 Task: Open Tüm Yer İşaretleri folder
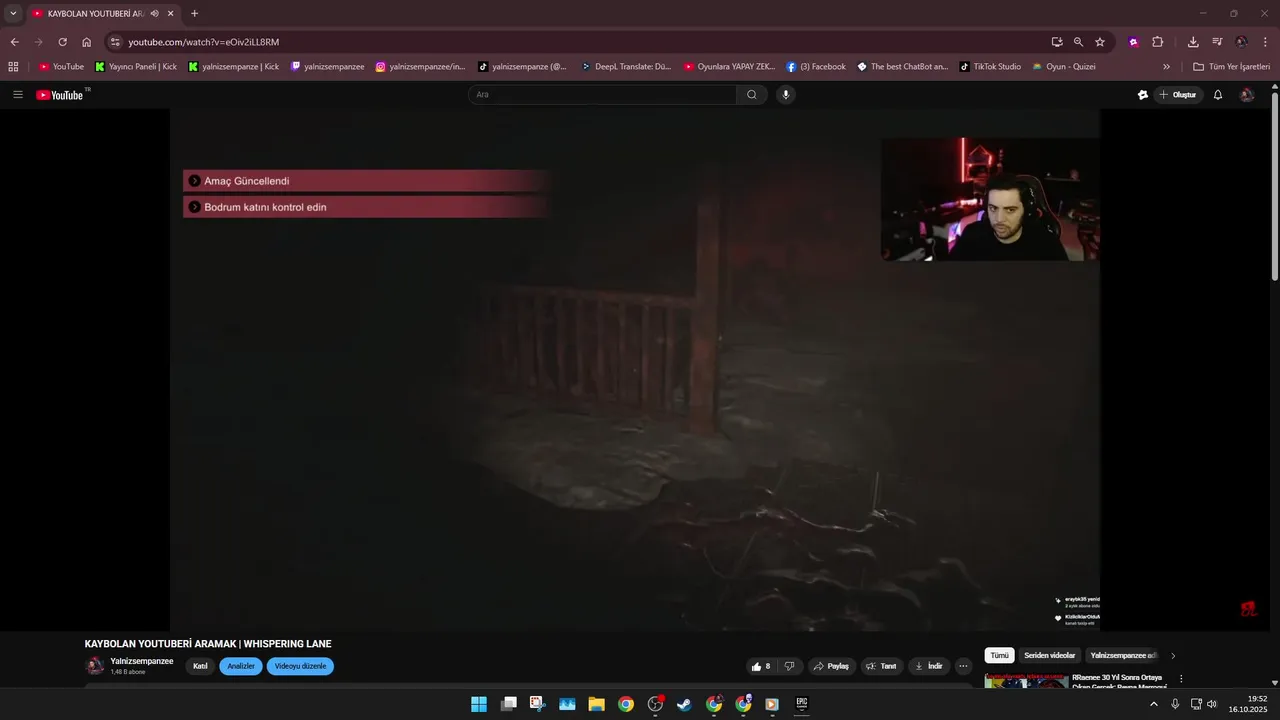[x=1232, y=67]
